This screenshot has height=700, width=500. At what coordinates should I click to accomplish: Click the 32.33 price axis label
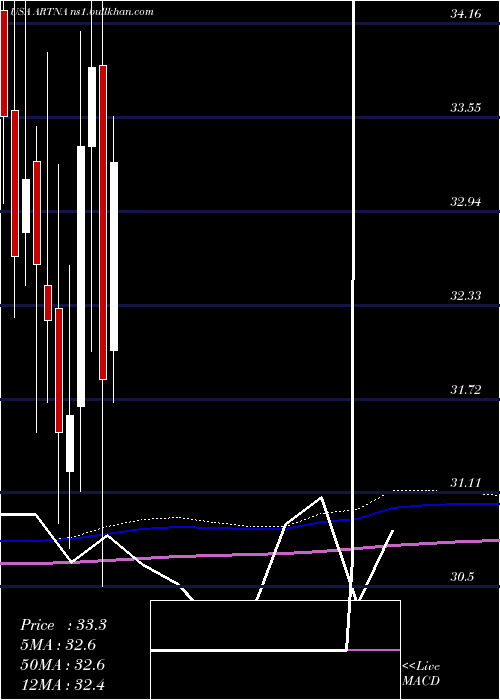466,296
